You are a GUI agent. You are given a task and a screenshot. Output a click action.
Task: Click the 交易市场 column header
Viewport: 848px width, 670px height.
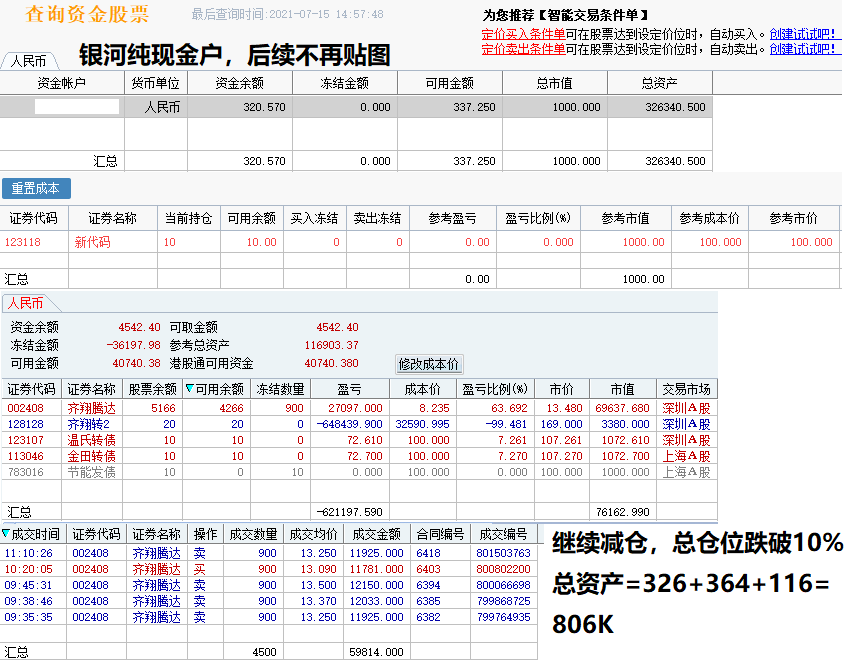click(x=686, y=389)
